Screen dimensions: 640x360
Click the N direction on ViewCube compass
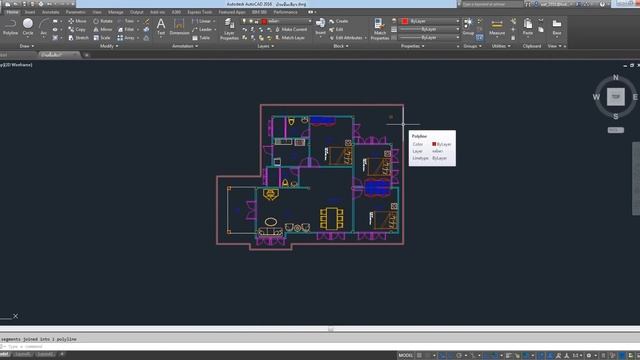click(x=616, y=77)
